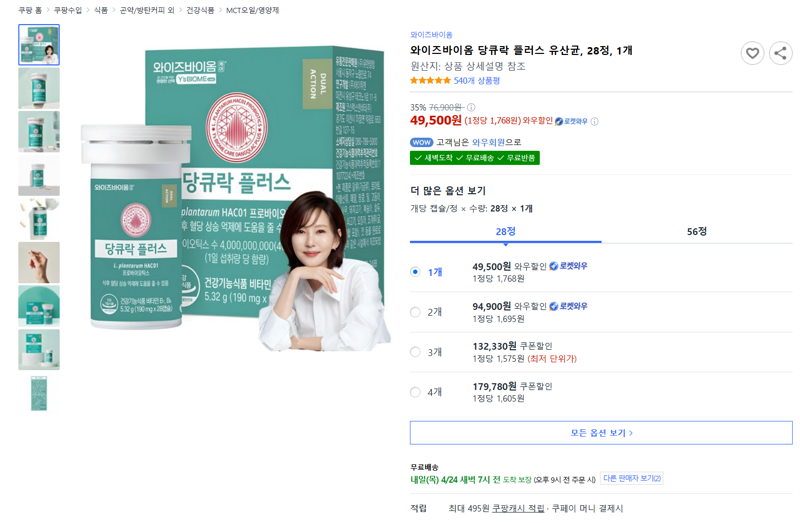800x523 pixels.
Task: Click the five-star rating icons
Action: 431,81
